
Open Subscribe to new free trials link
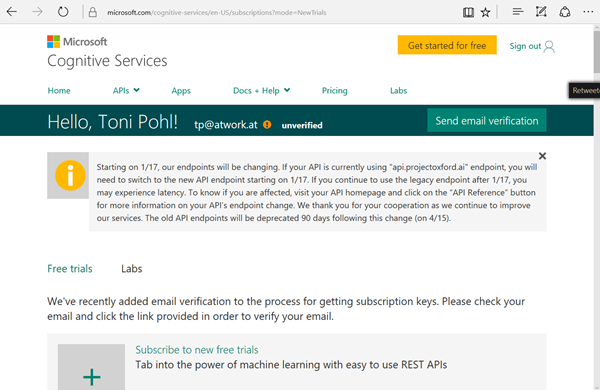coord(197,350)
